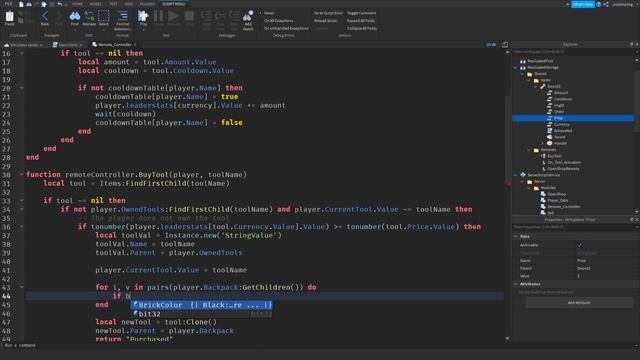Click the new file icon in the quick access bar
Image resolution: width=640 pixels, height=360 pixels.
tap(21, 4)
